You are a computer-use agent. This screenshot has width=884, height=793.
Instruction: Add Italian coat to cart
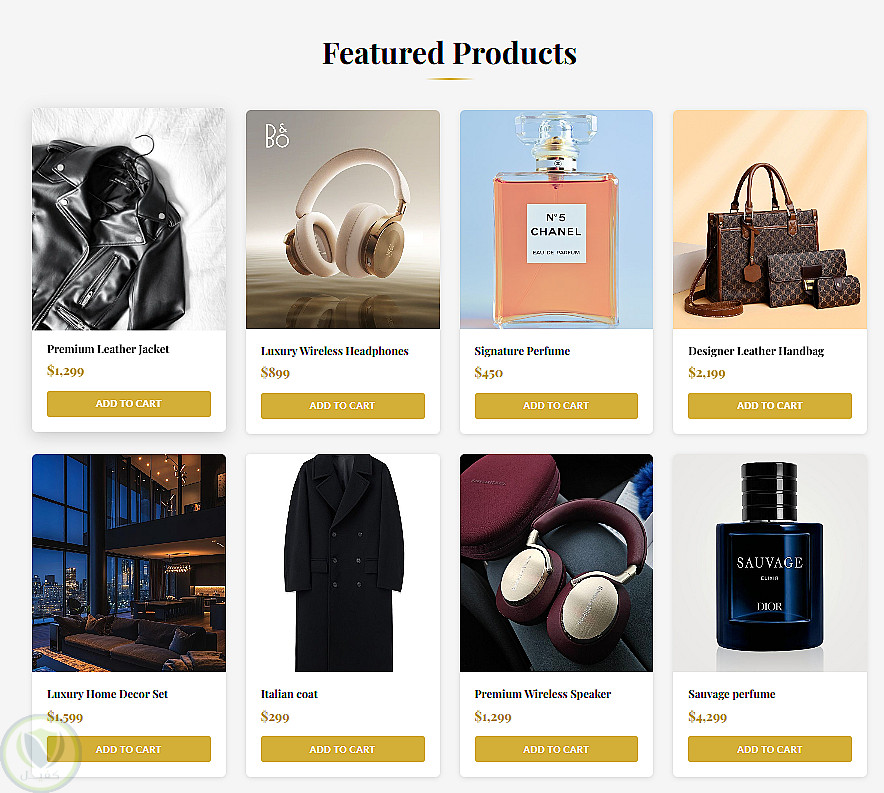pyautogui.click(x=342, y=749)
